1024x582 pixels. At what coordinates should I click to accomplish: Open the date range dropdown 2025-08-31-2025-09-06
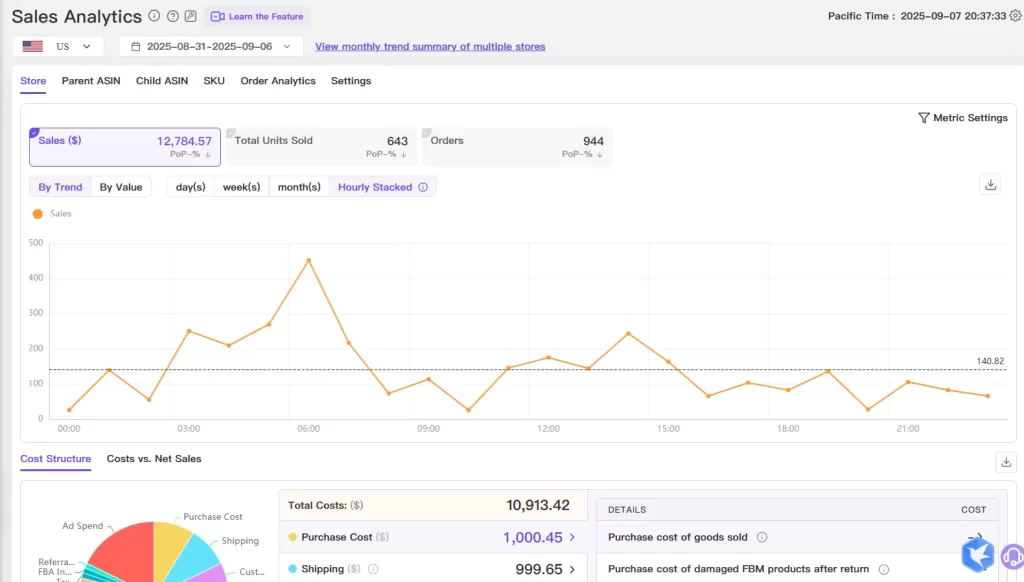pos(211,46)
